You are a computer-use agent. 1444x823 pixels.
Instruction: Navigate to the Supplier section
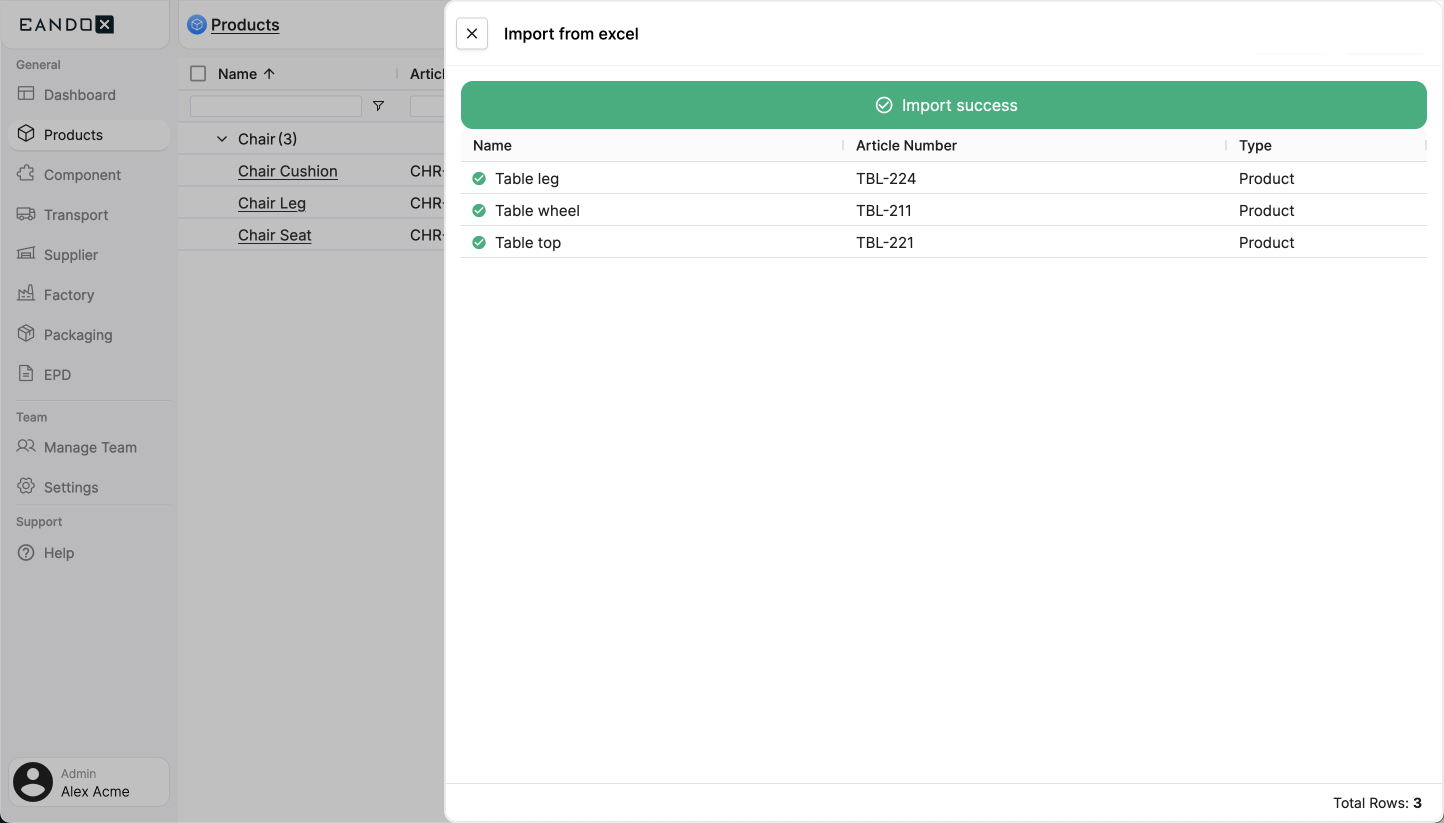point(70,254)
